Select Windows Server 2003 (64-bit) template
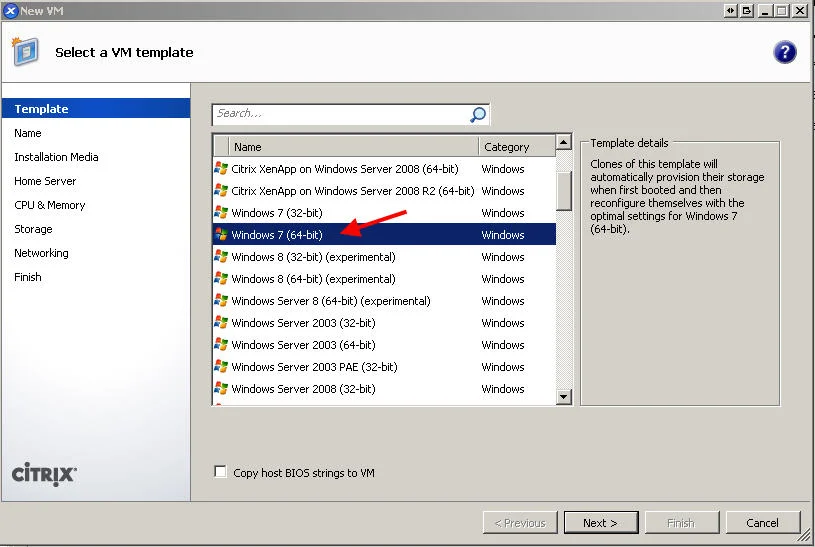Viewport: 815px width, 547px height. [x=384, y=345]
